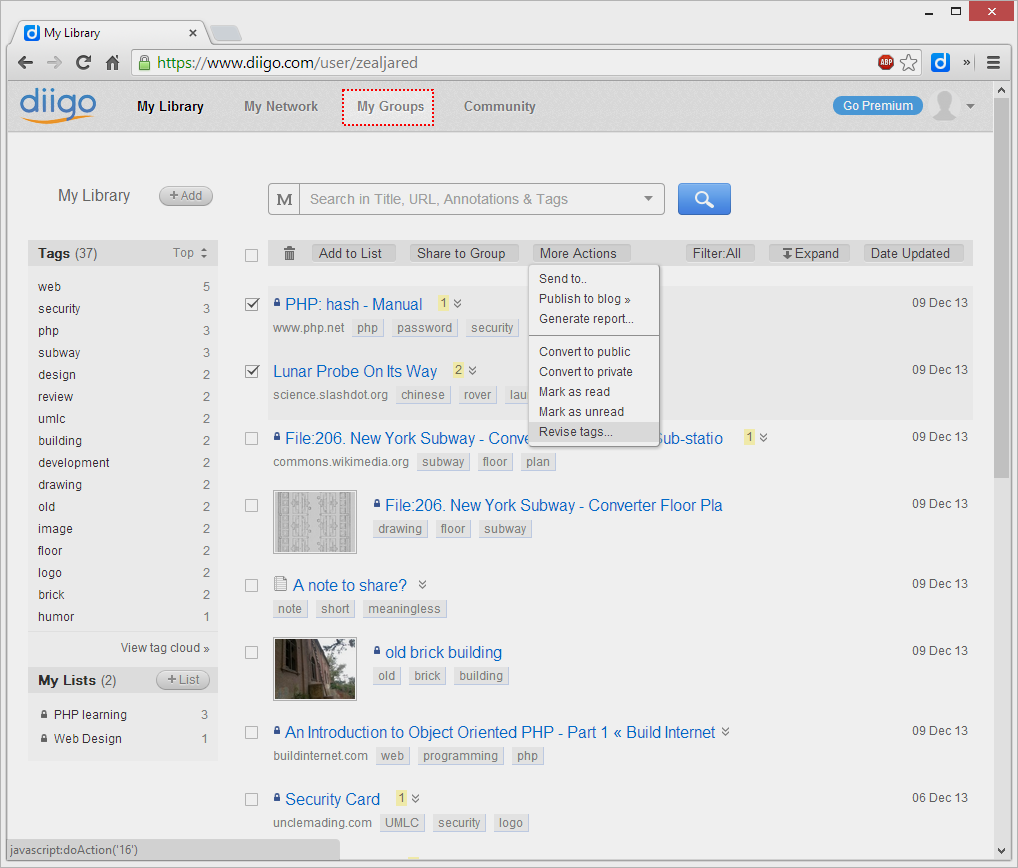
Task: Click the blue search magnifier button
Action: (x=704, y=199)
